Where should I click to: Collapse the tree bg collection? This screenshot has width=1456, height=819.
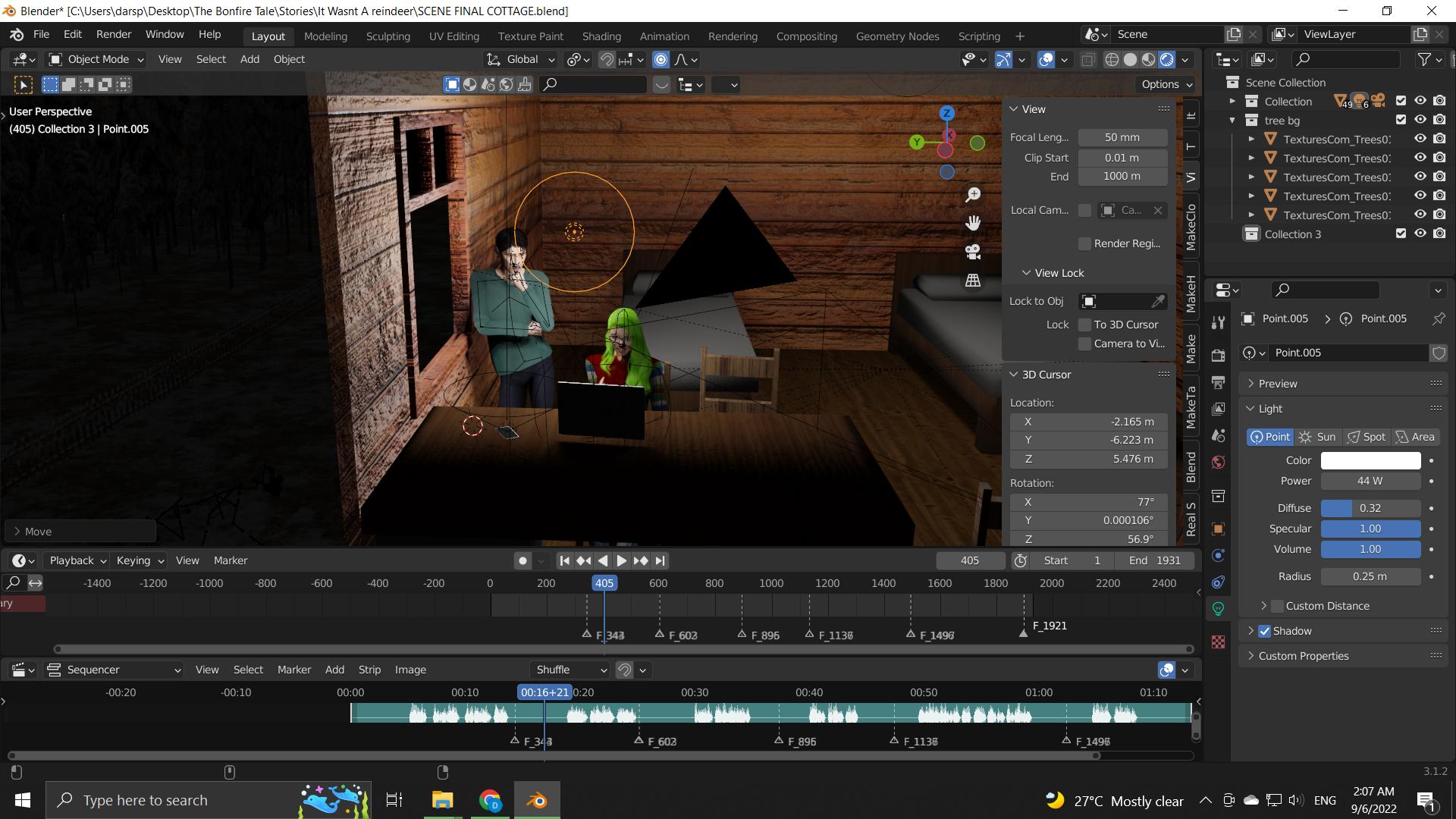1232,121
